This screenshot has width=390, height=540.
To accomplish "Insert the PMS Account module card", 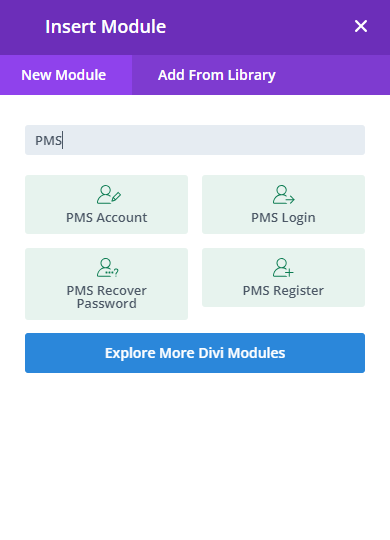I will [x=106, y=205].
